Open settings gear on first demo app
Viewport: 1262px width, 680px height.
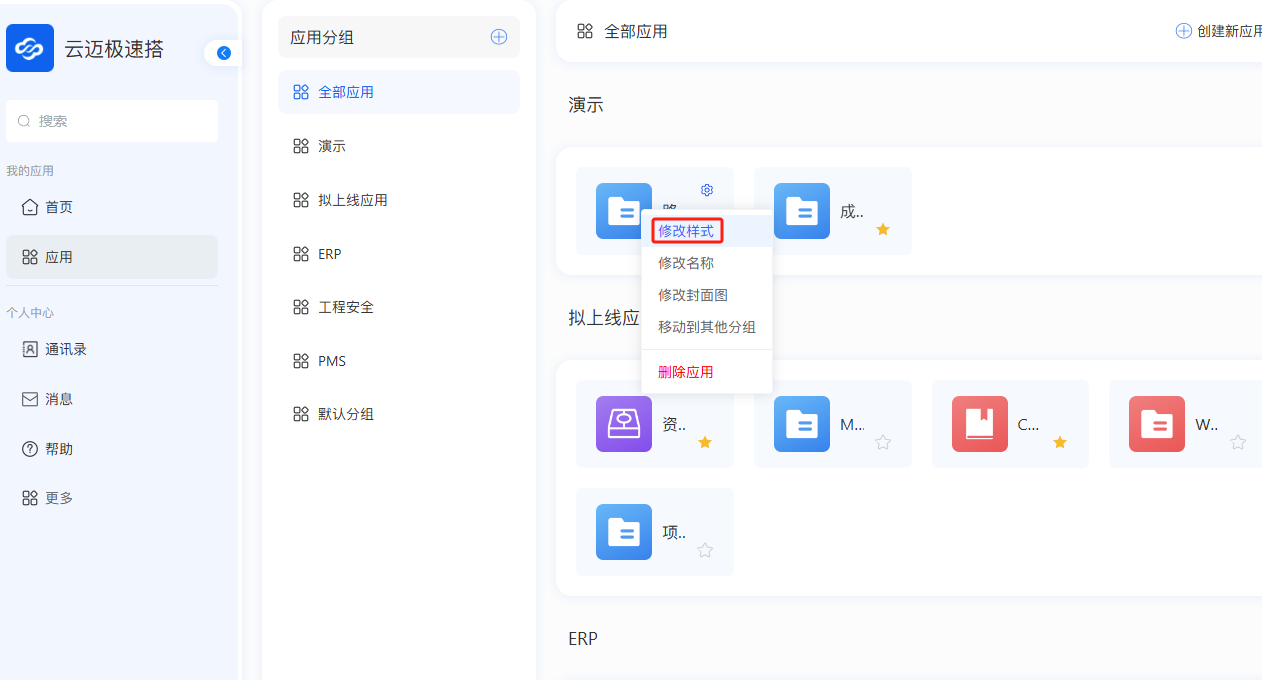(706, 190)
